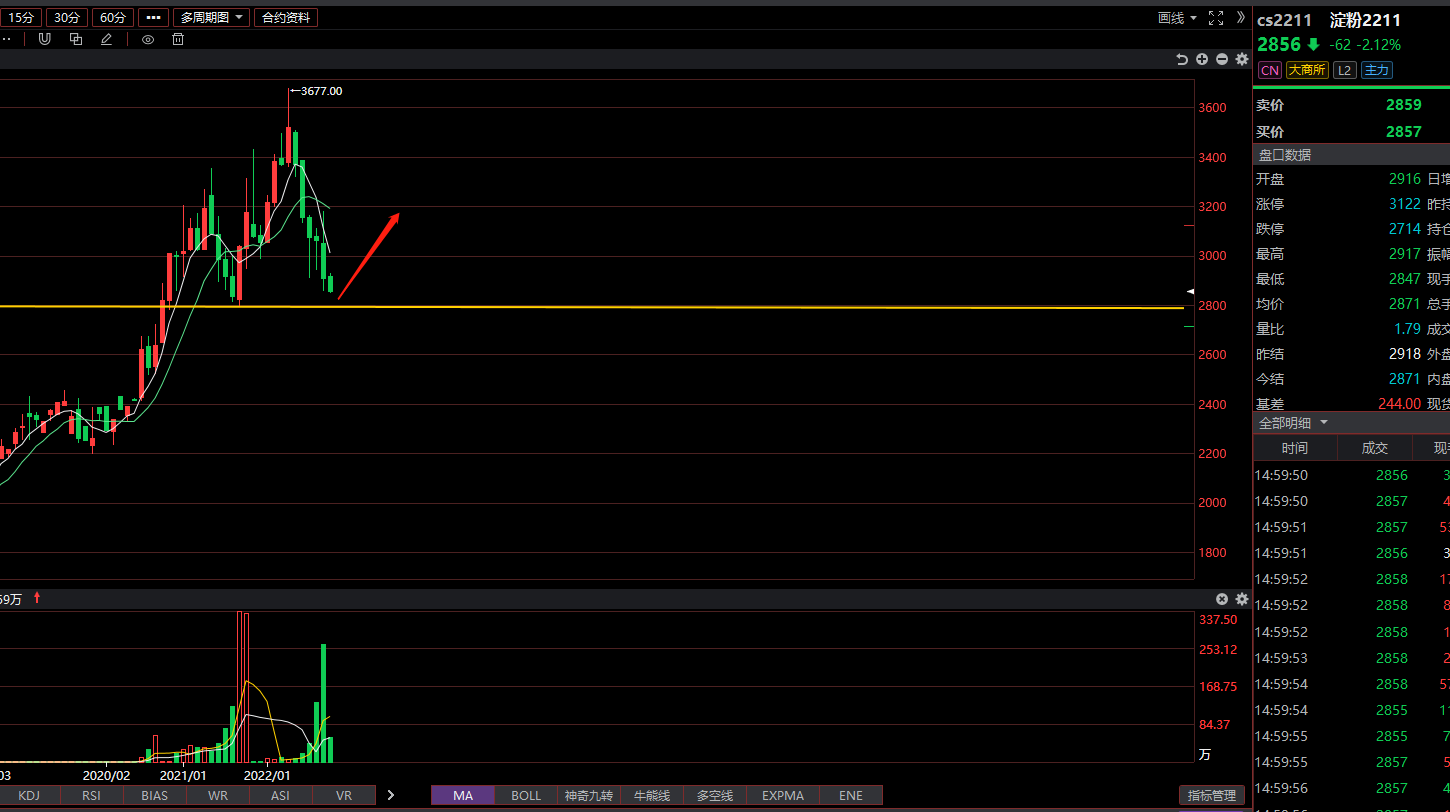
Task: Open more period options (•••)
Action: (153, 18)
